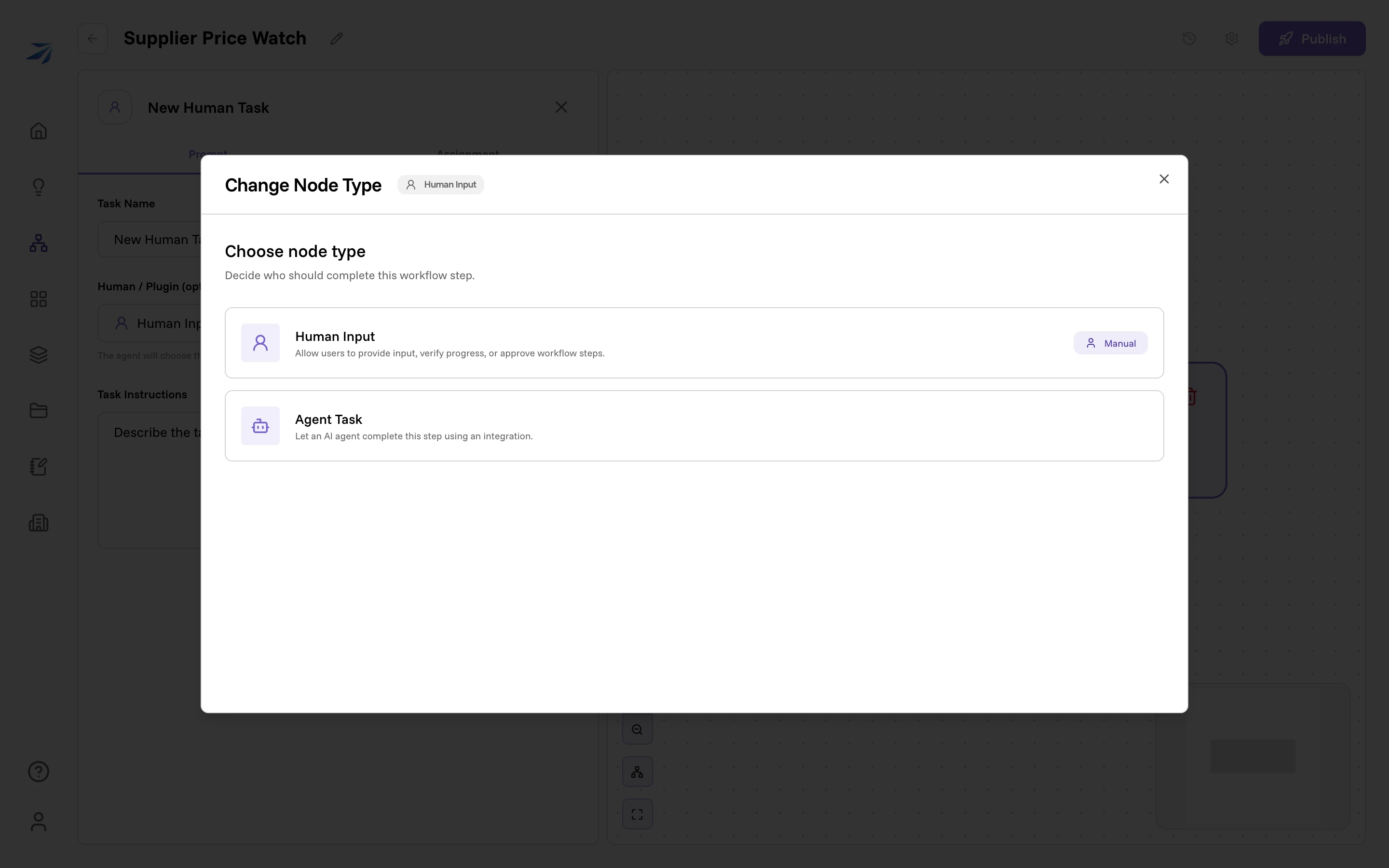Click the Task Instructions text area

149,480
